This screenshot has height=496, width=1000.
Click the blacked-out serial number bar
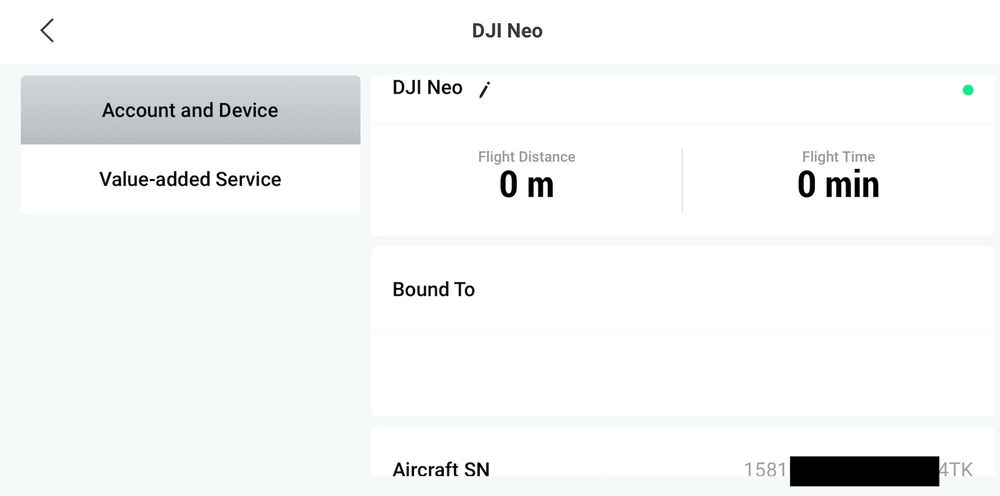coord(864,471)
